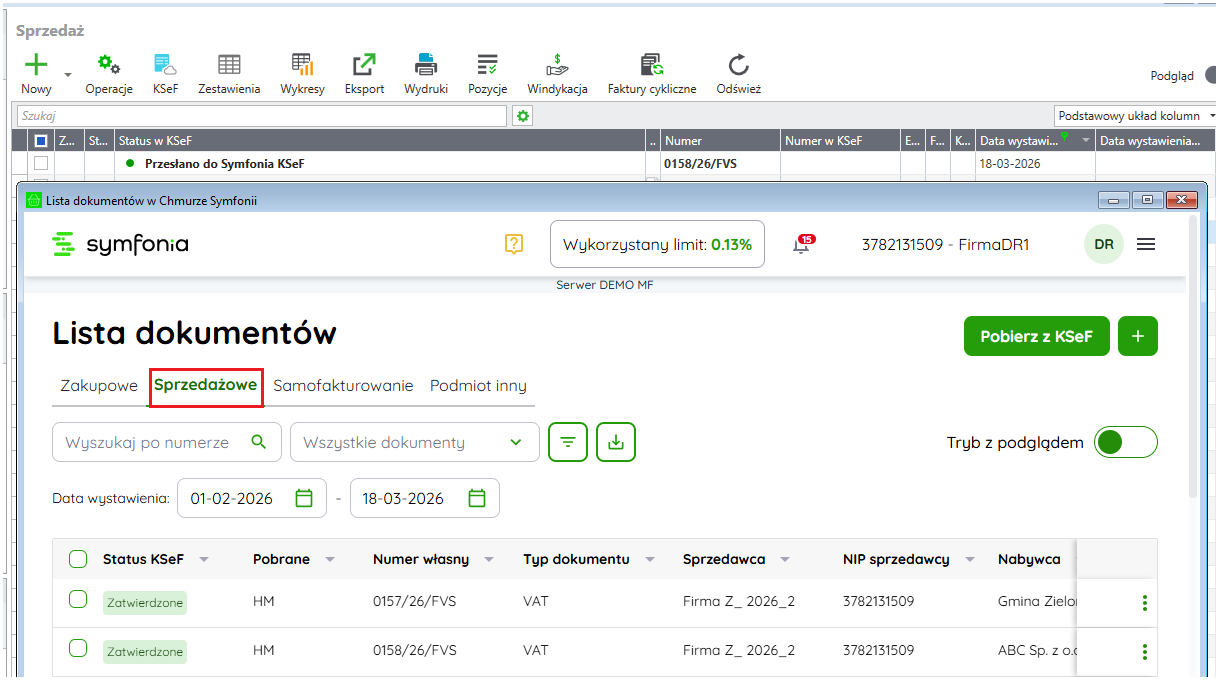This screenshot has height=690, width=1216.
Task: Open the Wykresy charts tool
Action: [302, 66]
